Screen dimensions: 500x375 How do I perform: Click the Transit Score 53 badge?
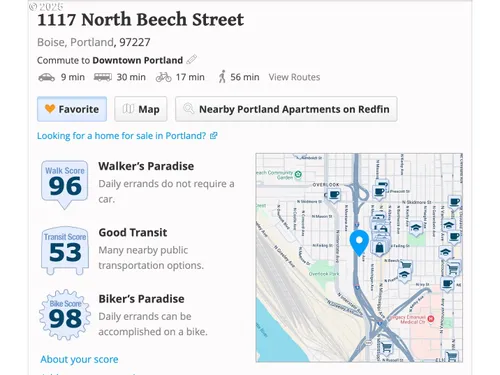point(65,251)
